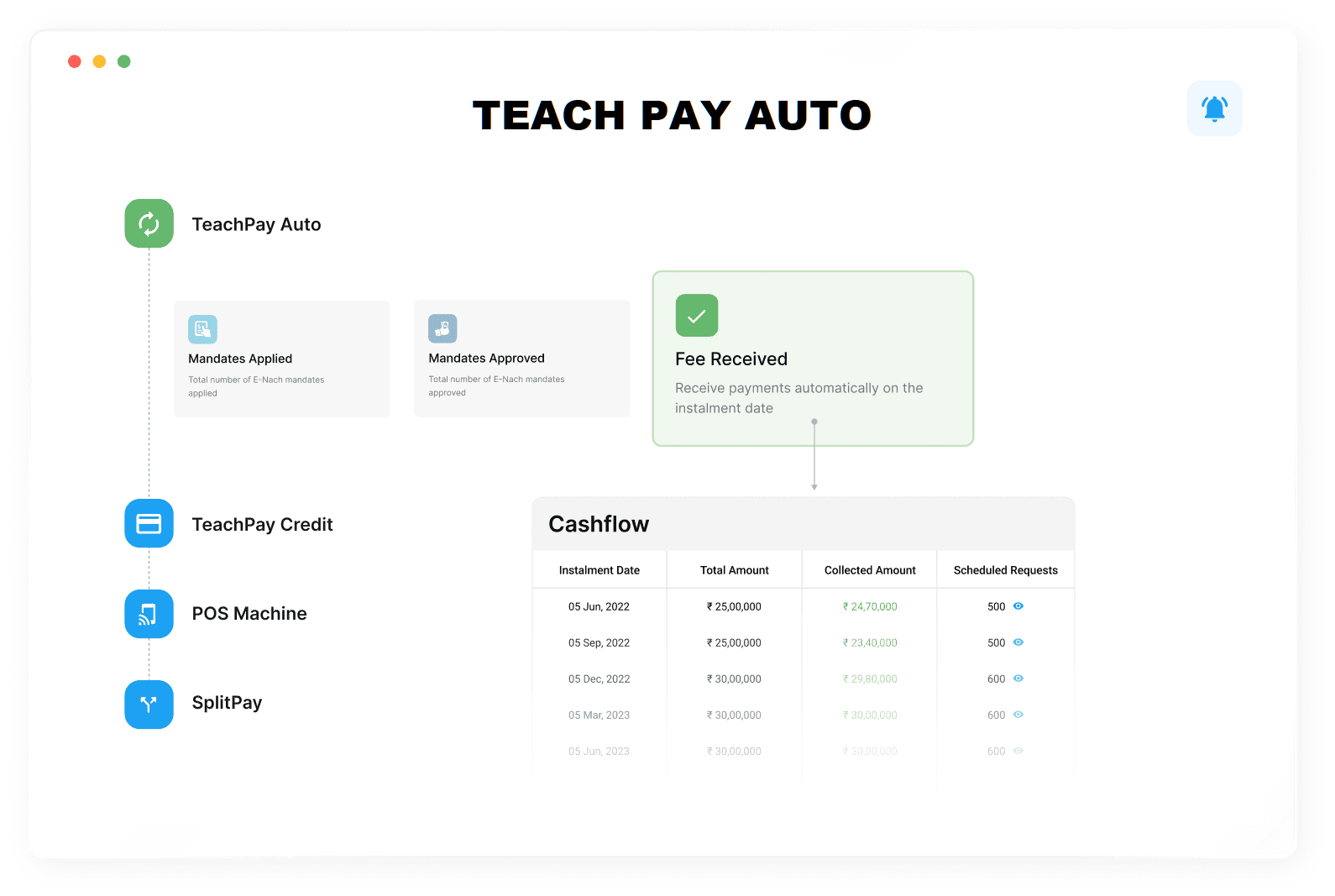Viewport: 1335px width, 896px height.
Task: Click the green Fee Received checkmark icon
Action: (x=696, y=316)
